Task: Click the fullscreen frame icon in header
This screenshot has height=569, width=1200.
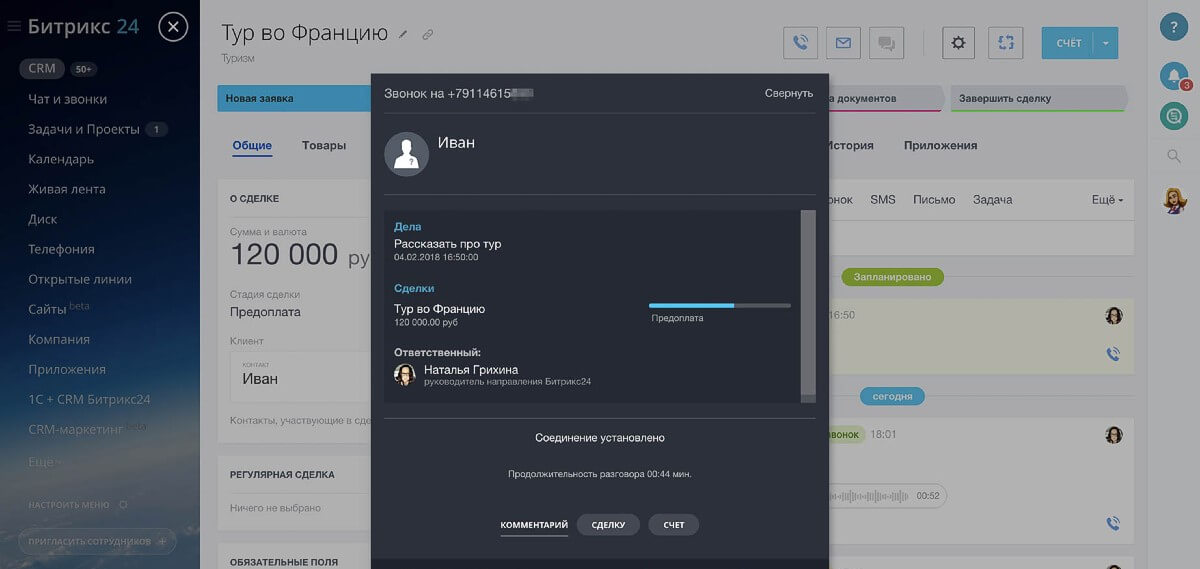Action: click(x=1005, y=43)
